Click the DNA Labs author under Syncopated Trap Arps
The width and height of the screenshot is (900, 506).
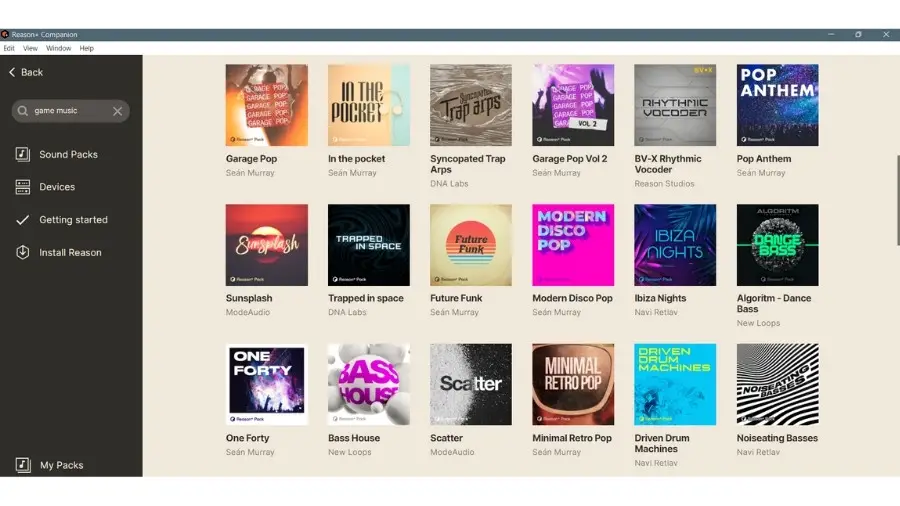tap(449, 184)
